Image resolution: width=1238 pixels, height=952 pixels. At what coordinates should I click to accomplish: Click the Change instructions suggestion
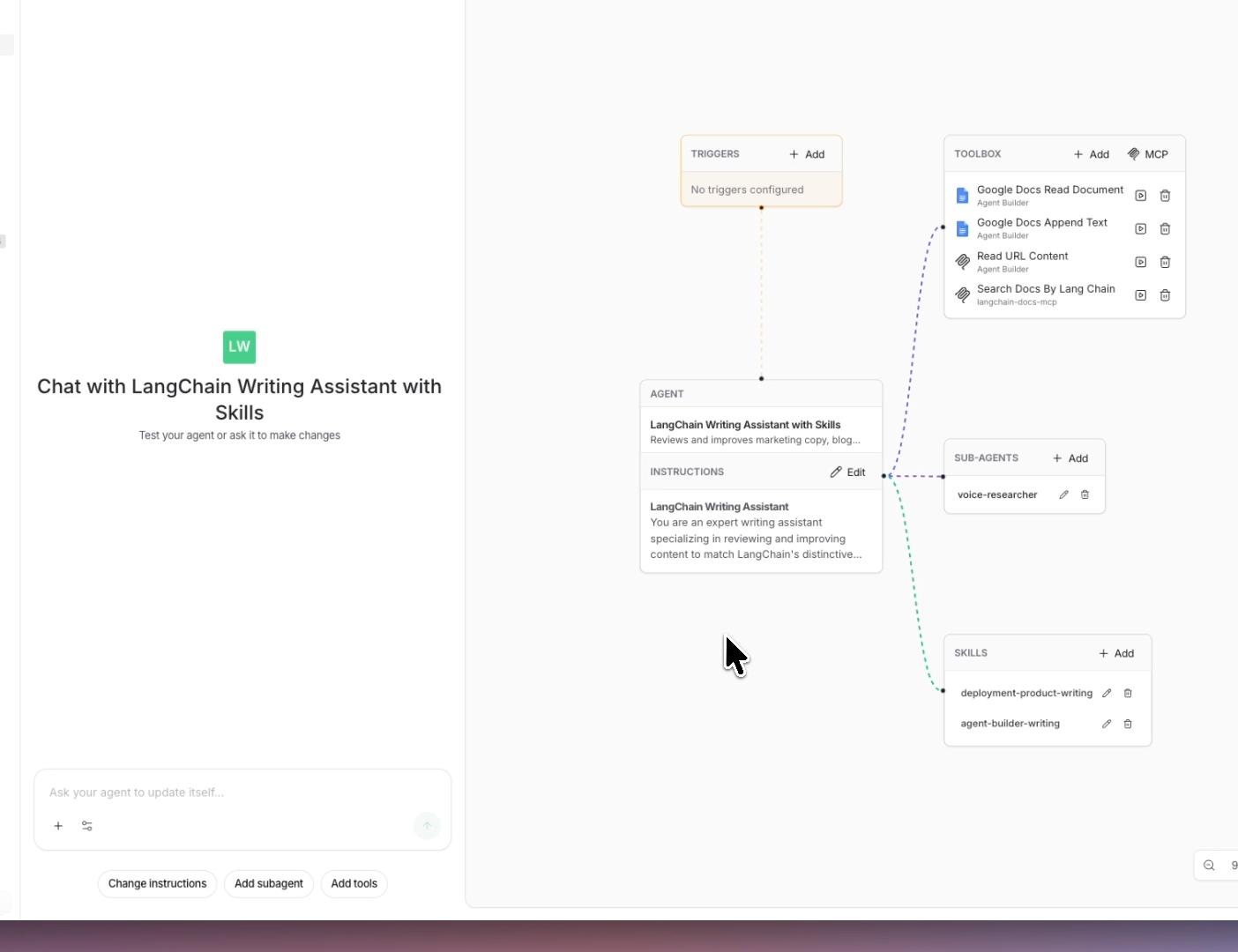tap(157, 884)
